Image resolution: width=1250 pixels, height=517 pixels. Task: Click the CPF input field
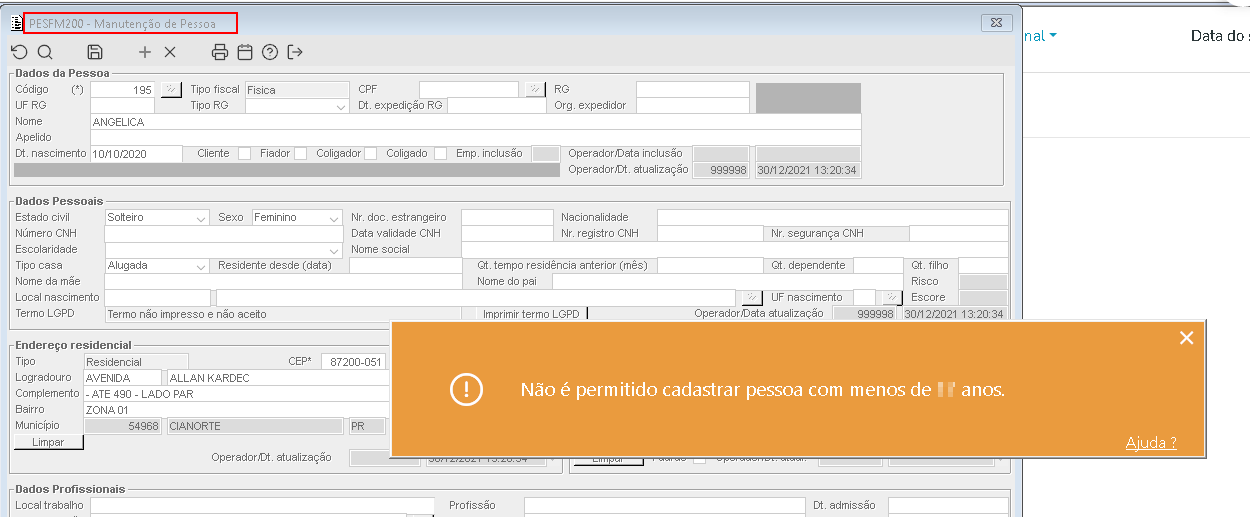[469, 89]
